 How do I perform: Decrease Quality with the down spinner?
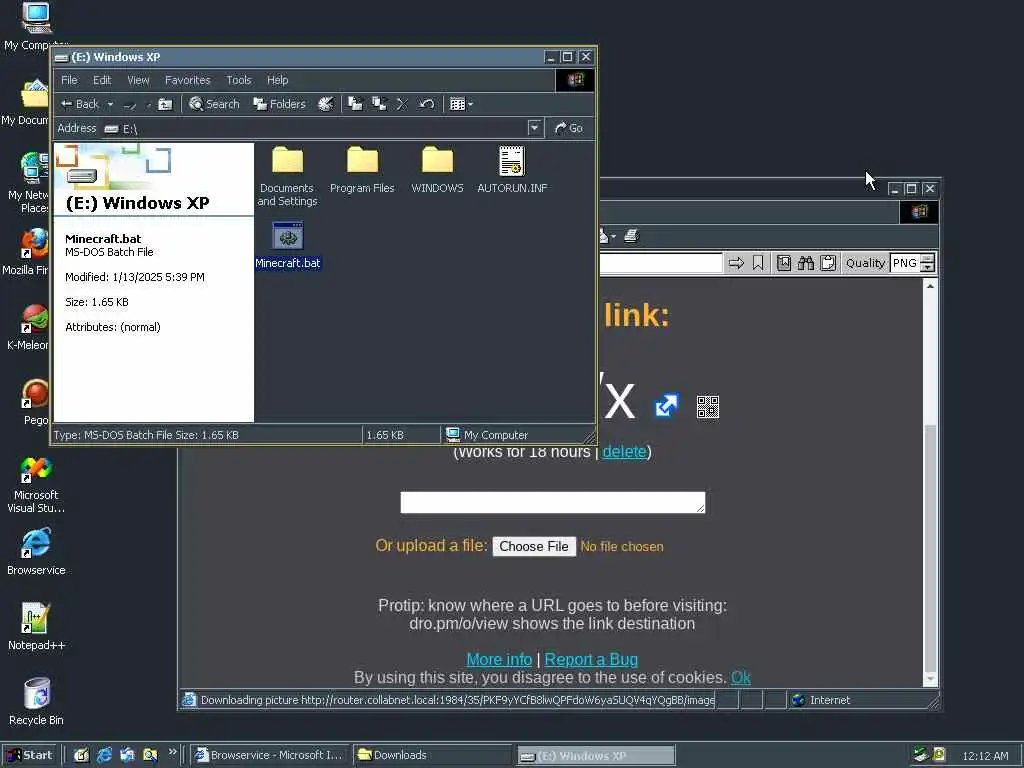927,268
